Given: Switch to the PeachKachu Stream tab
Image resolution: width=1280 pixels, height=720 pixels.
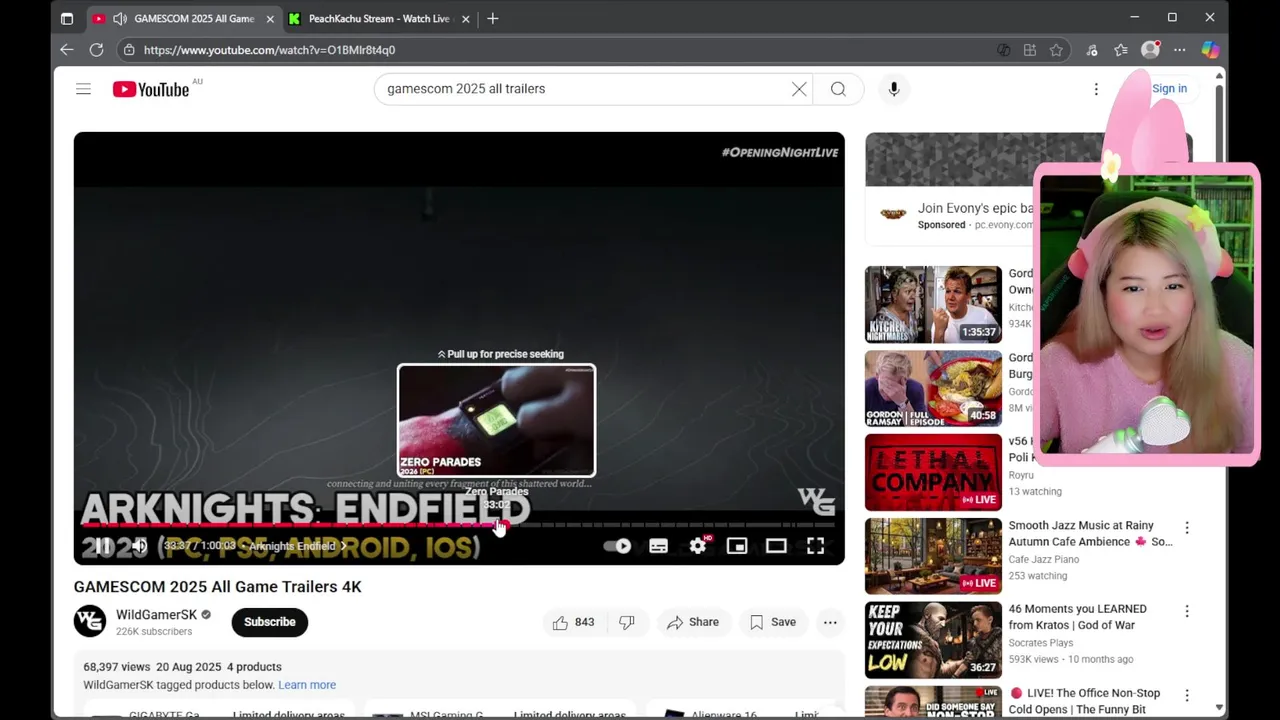Looking at the screenshot, I should click(378, 19).
